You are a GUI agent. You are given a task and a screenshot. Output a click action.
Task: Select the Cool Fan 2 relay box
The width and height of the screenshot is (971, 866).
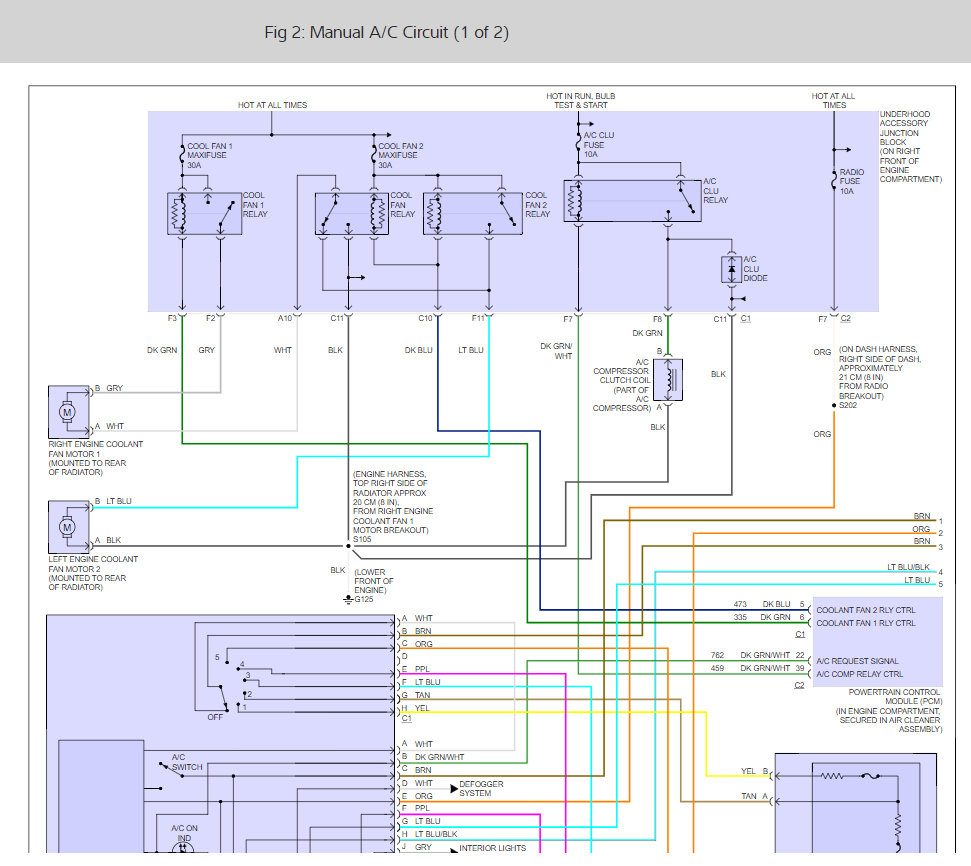472,213
